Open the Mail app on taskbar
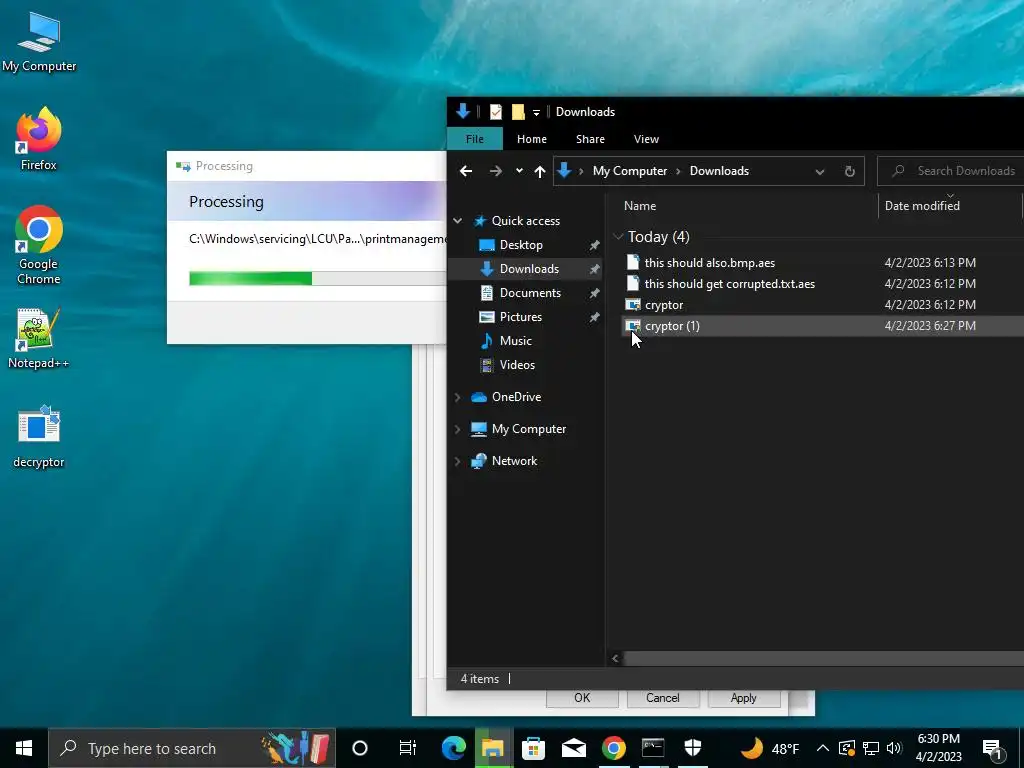Viewport: 1024px width, 768px height. (573, 748)
